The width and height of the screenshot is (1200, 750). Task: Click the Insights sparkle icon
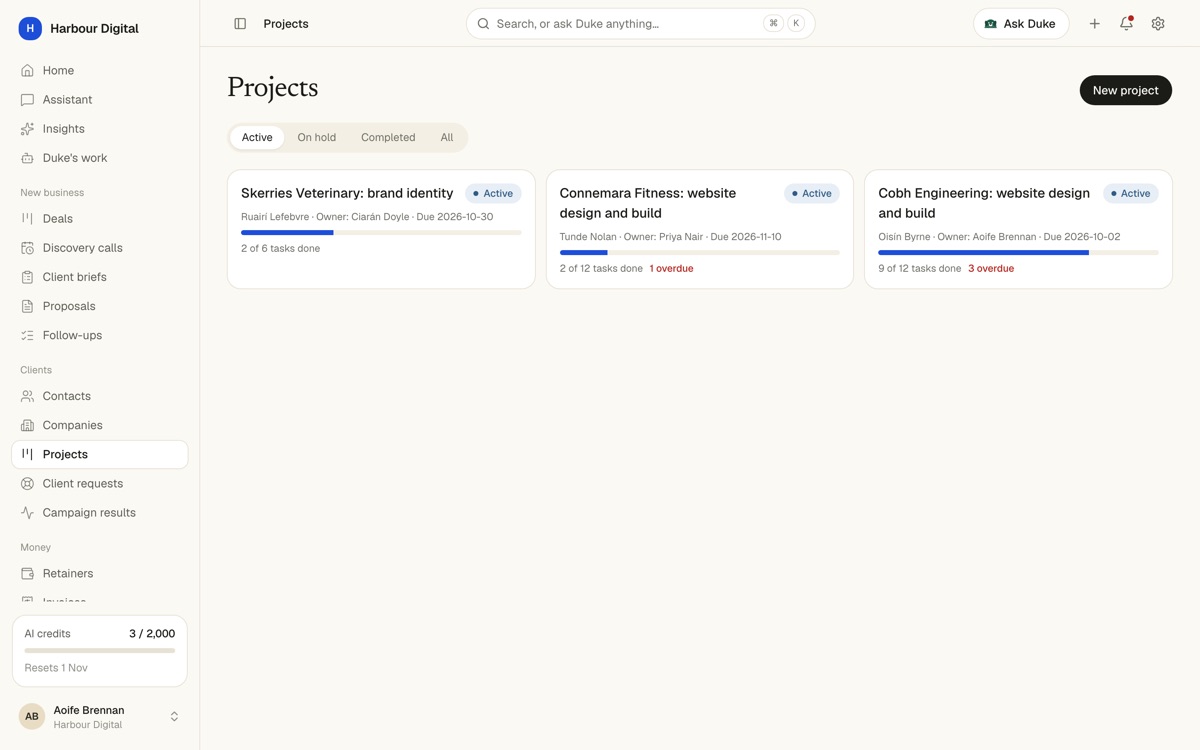coord(27,129)
